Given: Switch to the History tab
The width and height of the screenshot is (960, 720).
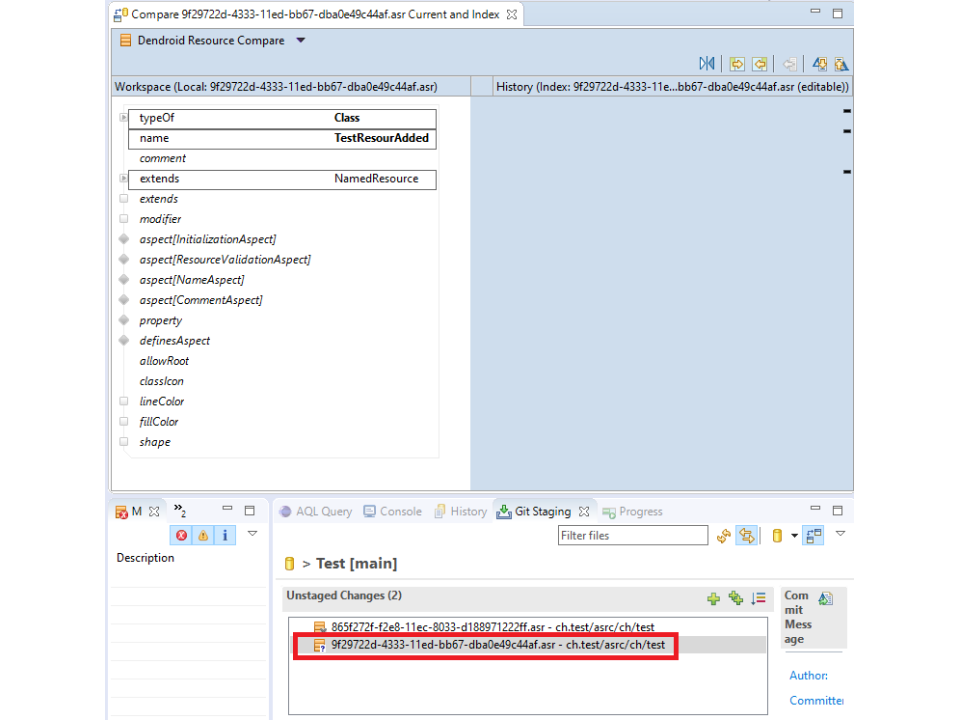Looking at the screenshot, I should [x=461, y=511].
